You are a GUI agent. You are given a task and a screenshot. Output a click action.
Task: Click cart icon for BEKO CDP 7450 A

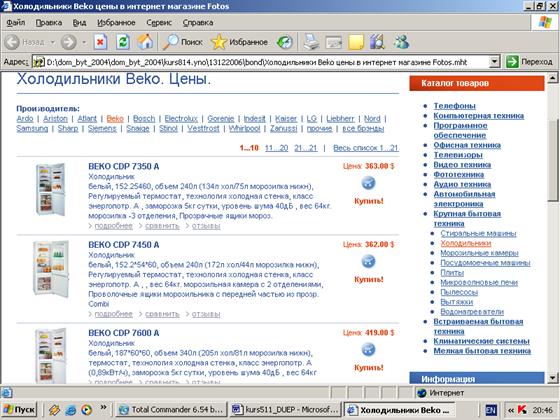click(368, 261)
